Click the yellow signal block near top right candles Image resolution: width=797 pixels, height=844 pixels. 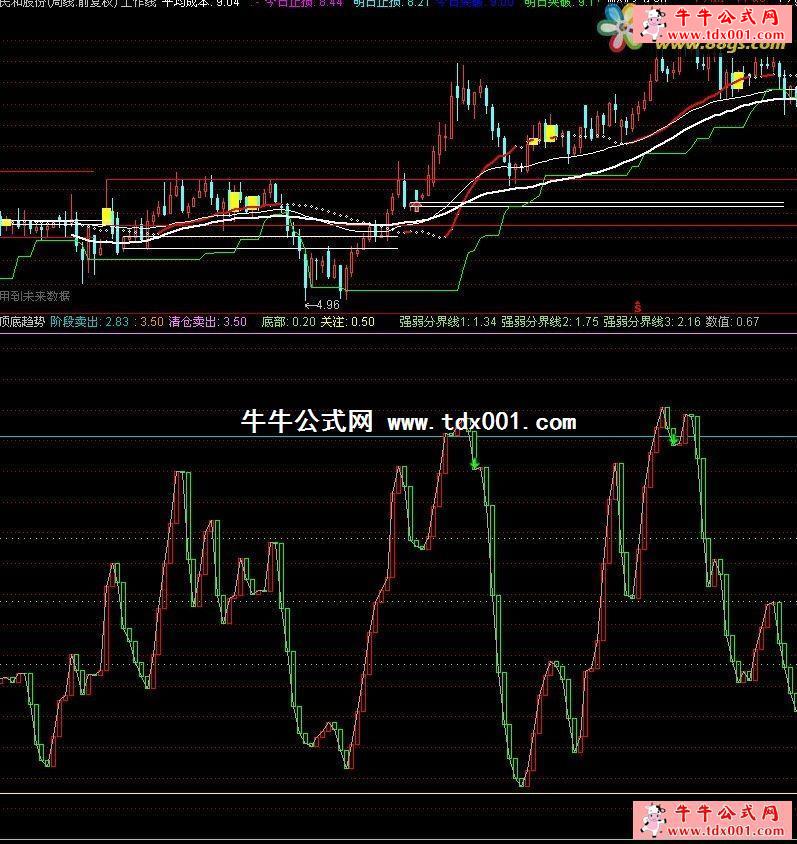737,80
